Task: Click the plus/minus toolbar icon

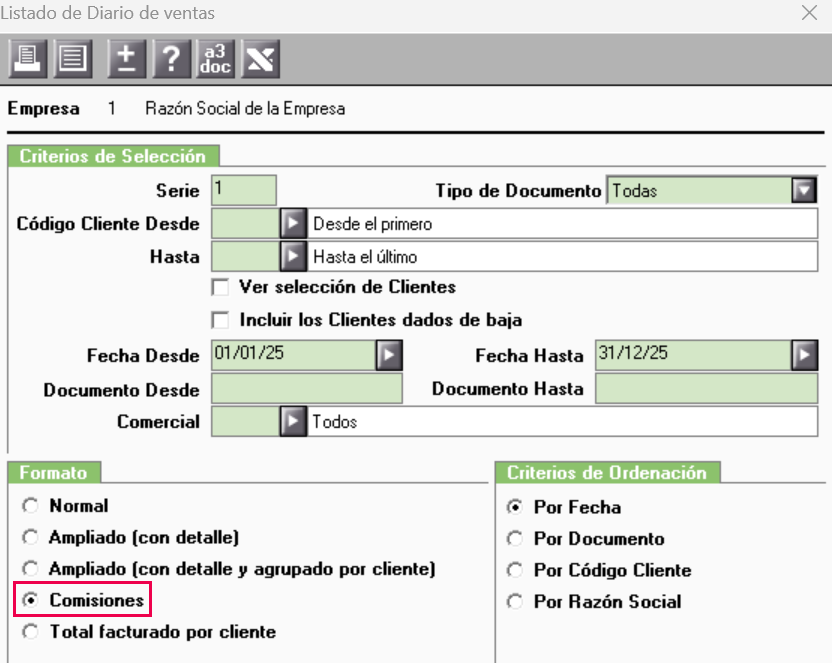Action: tap(126, 59)
